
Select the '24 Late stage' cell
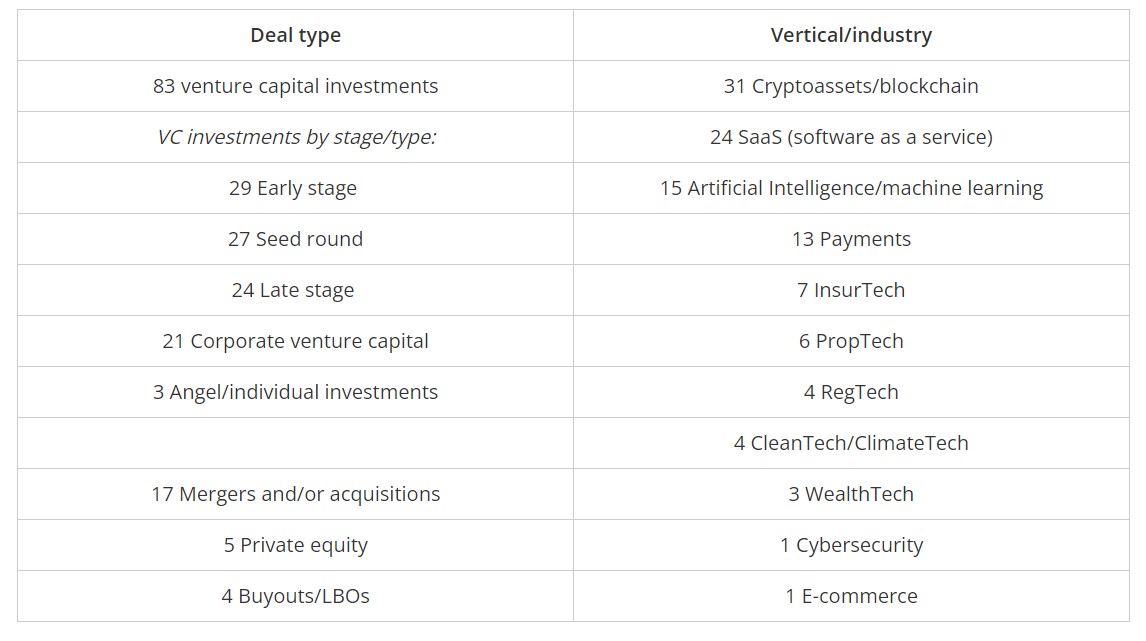point(295,290)
